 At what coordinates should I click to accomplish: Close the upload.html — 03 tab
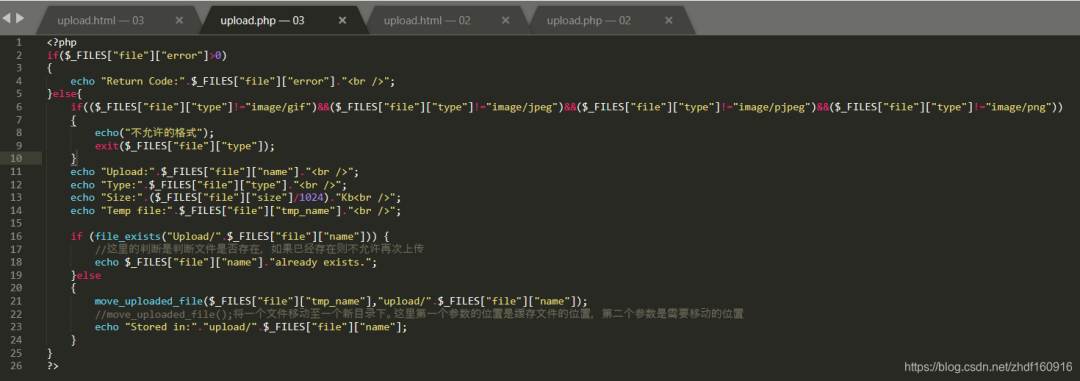179,21
